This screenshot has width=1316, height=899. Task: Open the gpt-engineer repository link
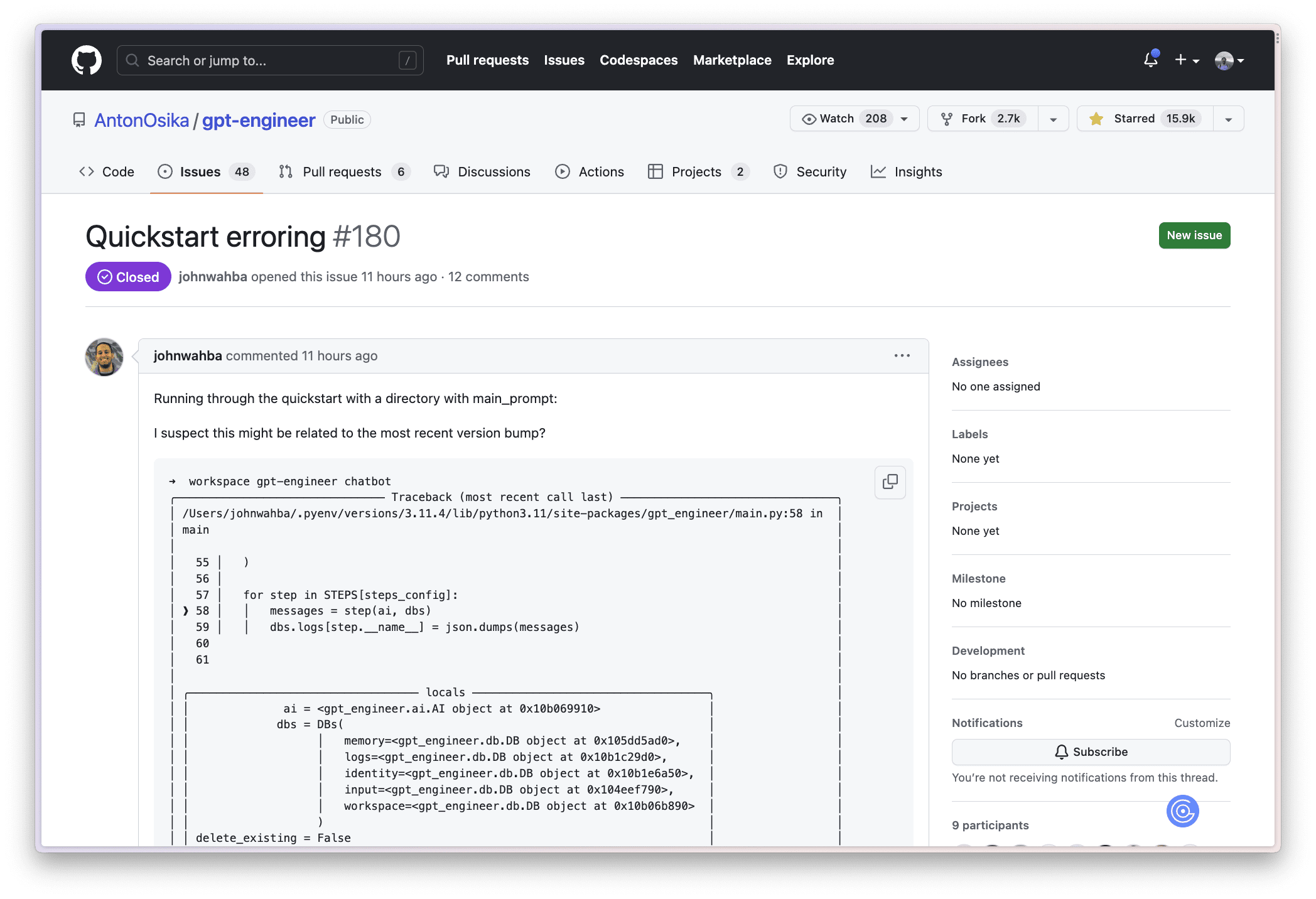[259, 120]
